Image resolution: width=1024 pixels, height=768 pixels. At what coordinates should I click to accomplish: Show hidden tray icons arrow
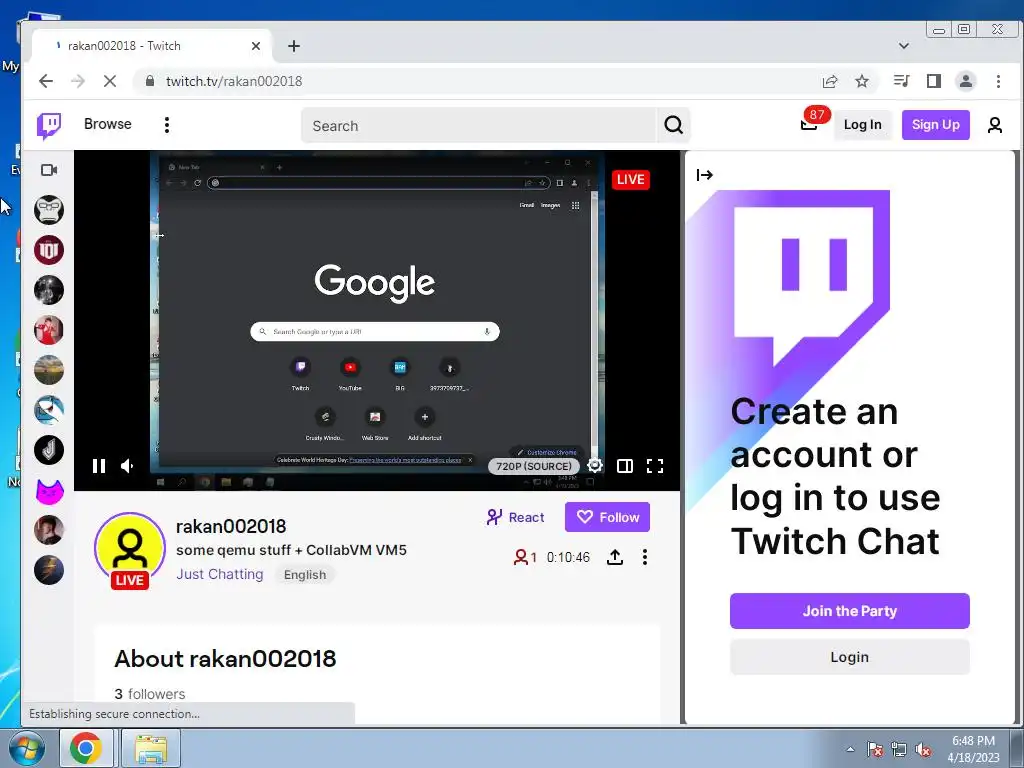(850, 750)
